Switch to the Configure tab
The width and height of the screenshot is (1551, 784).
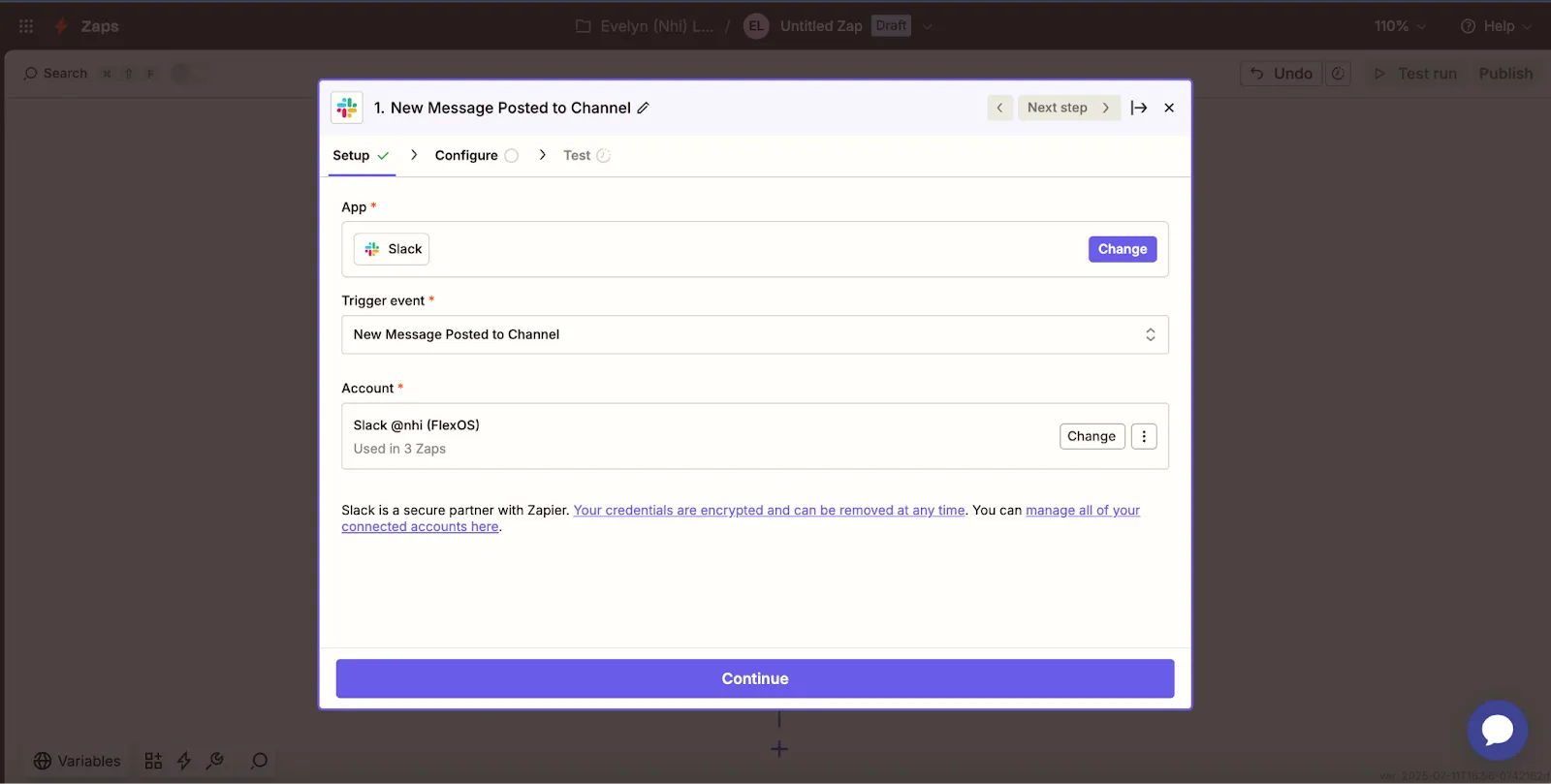click(x=476, y=155)
